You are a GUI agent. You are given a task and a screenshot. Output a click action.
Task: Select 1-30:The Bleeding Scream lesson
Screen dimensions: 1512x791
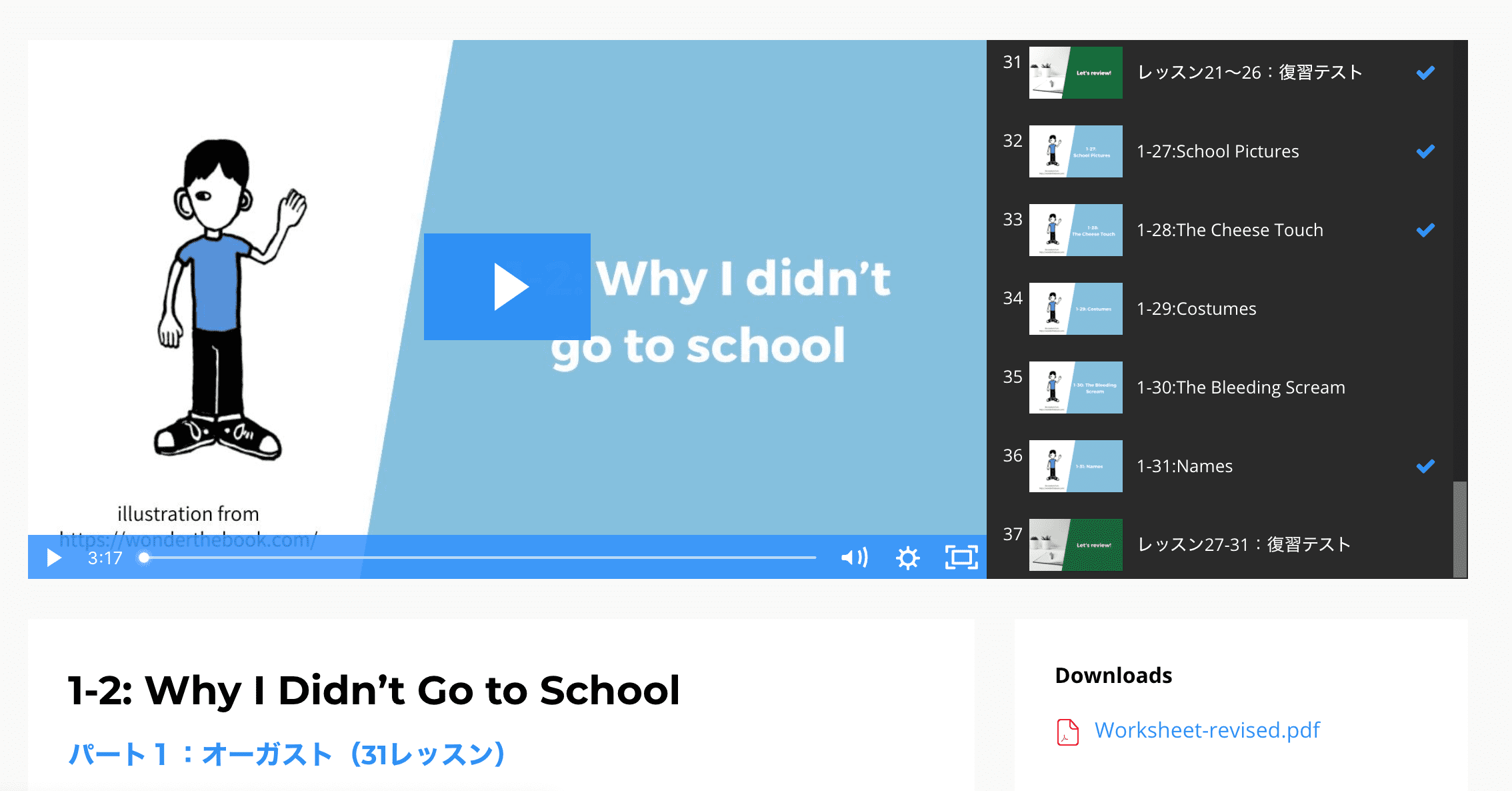point(1240,387)
